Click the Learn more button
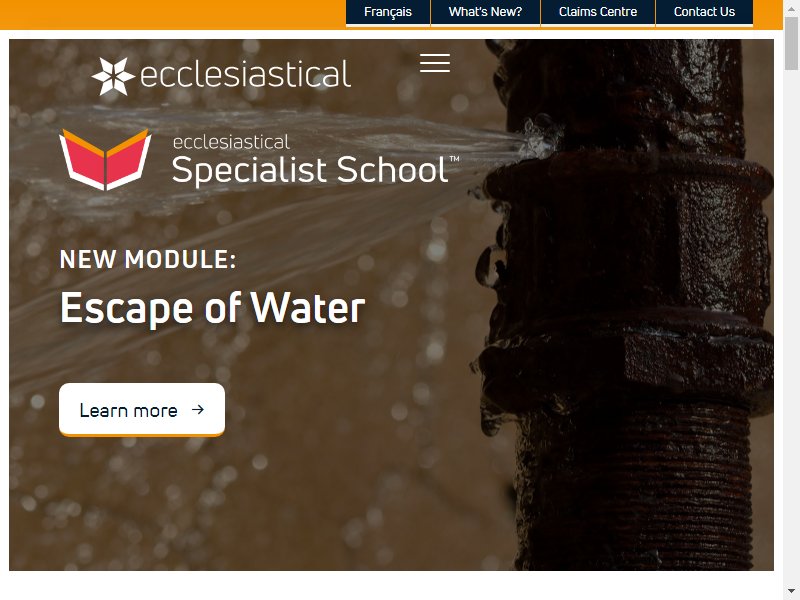Viewport: 800px width, 600px height. tap(142, 410)
